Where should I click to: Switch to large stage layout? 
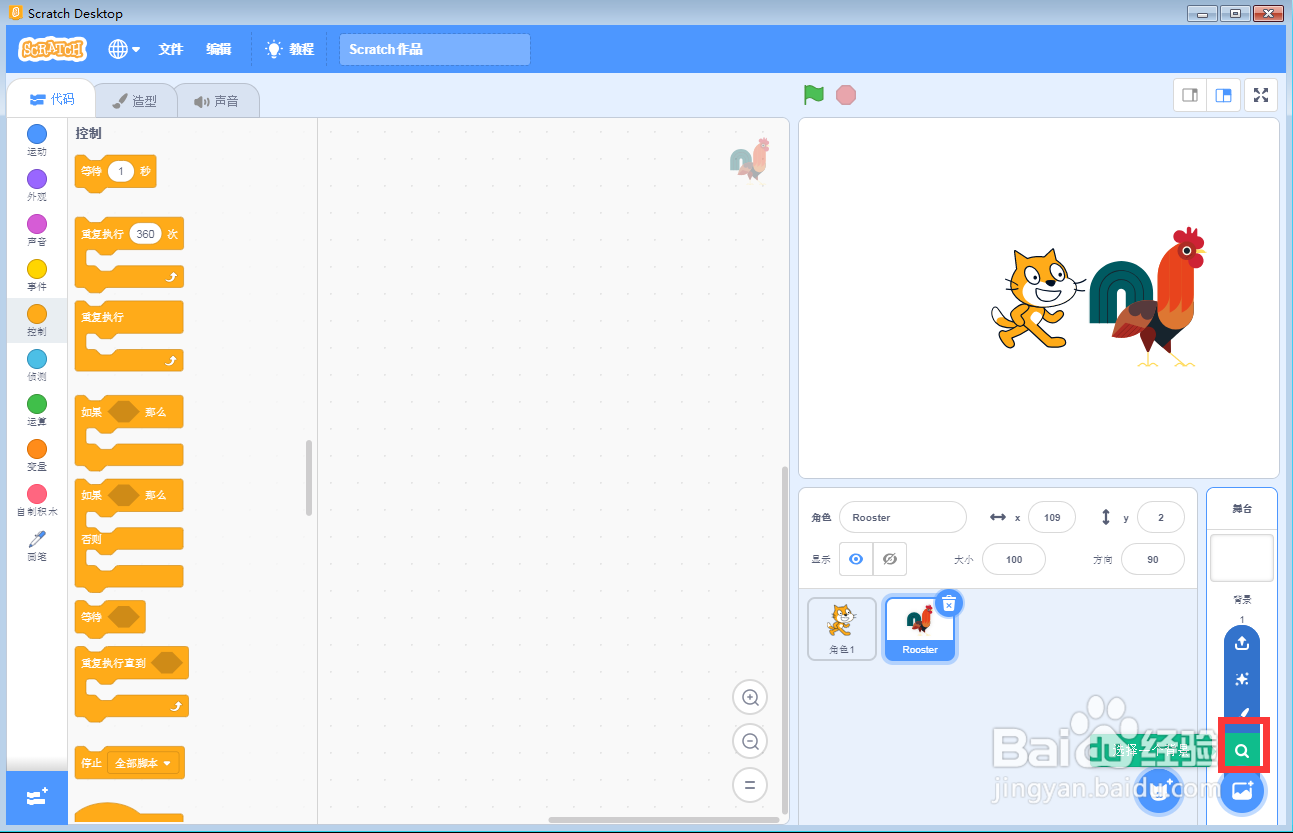(x=1223, y=95)
